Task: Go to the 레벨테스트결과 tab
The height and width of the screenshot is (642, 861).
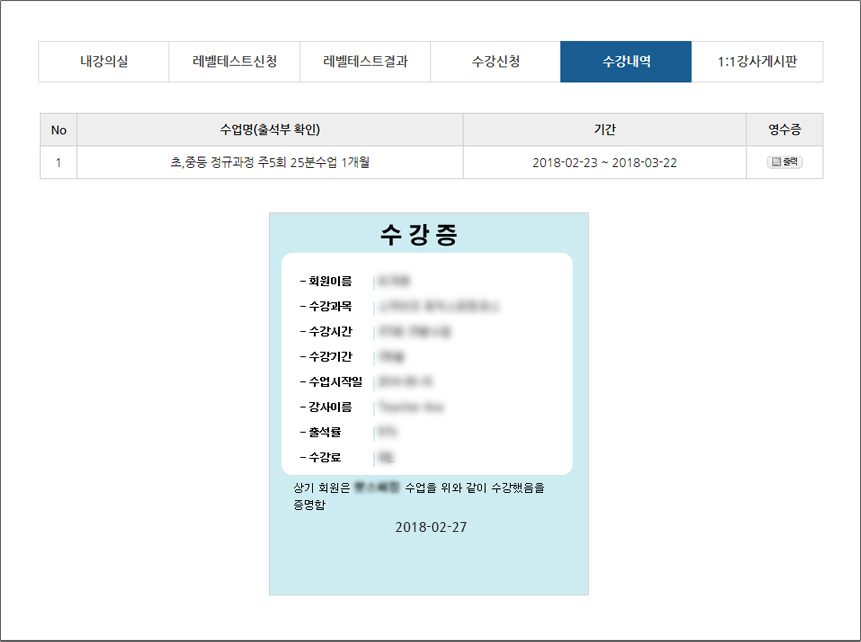Action: 365,62
